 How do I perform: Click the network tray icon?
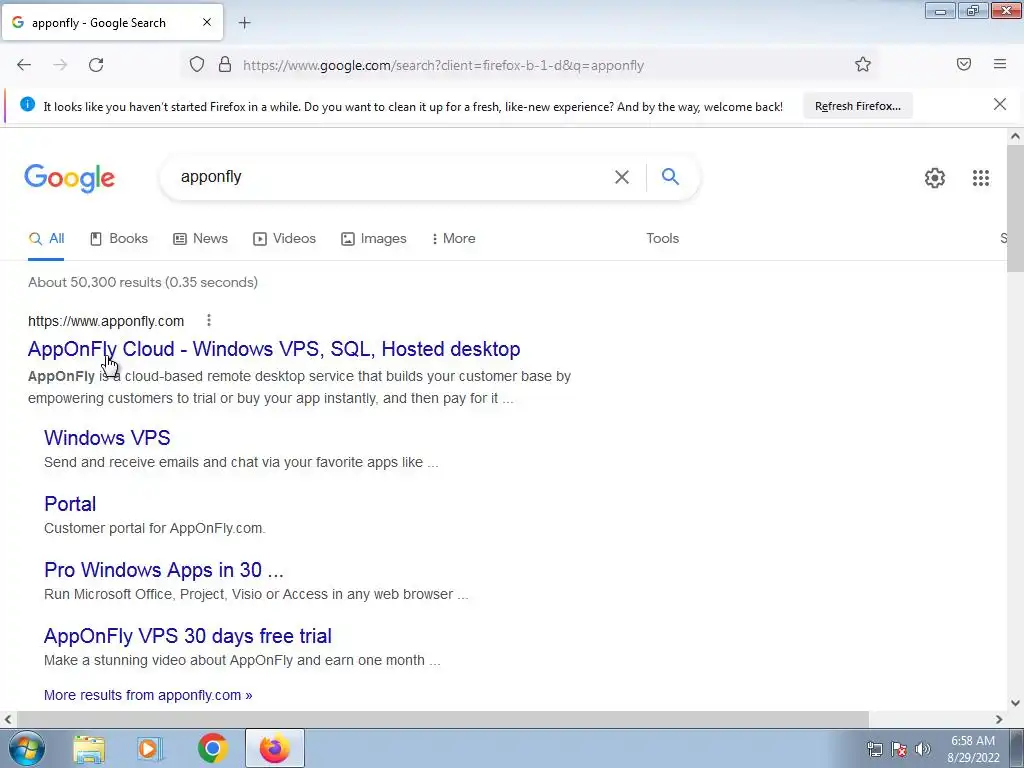coord(874,749)
